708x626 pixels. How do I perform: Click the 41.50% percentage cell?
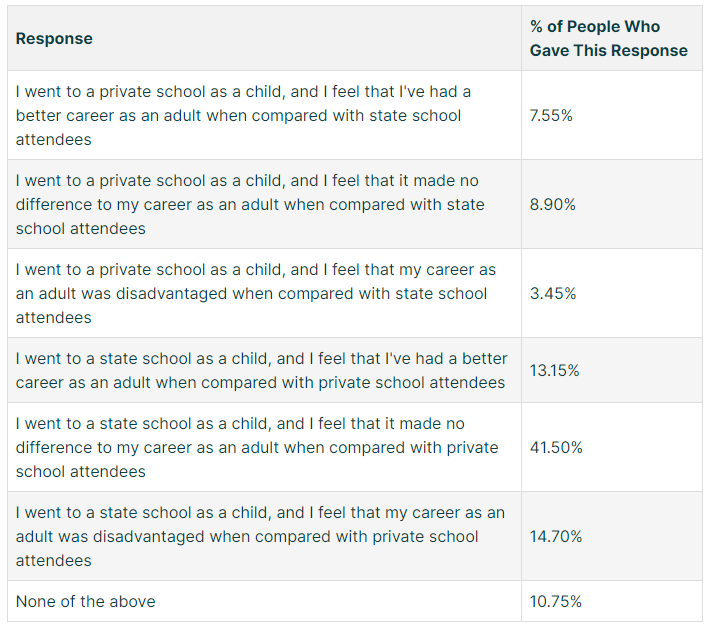click(x=556, y=447)
